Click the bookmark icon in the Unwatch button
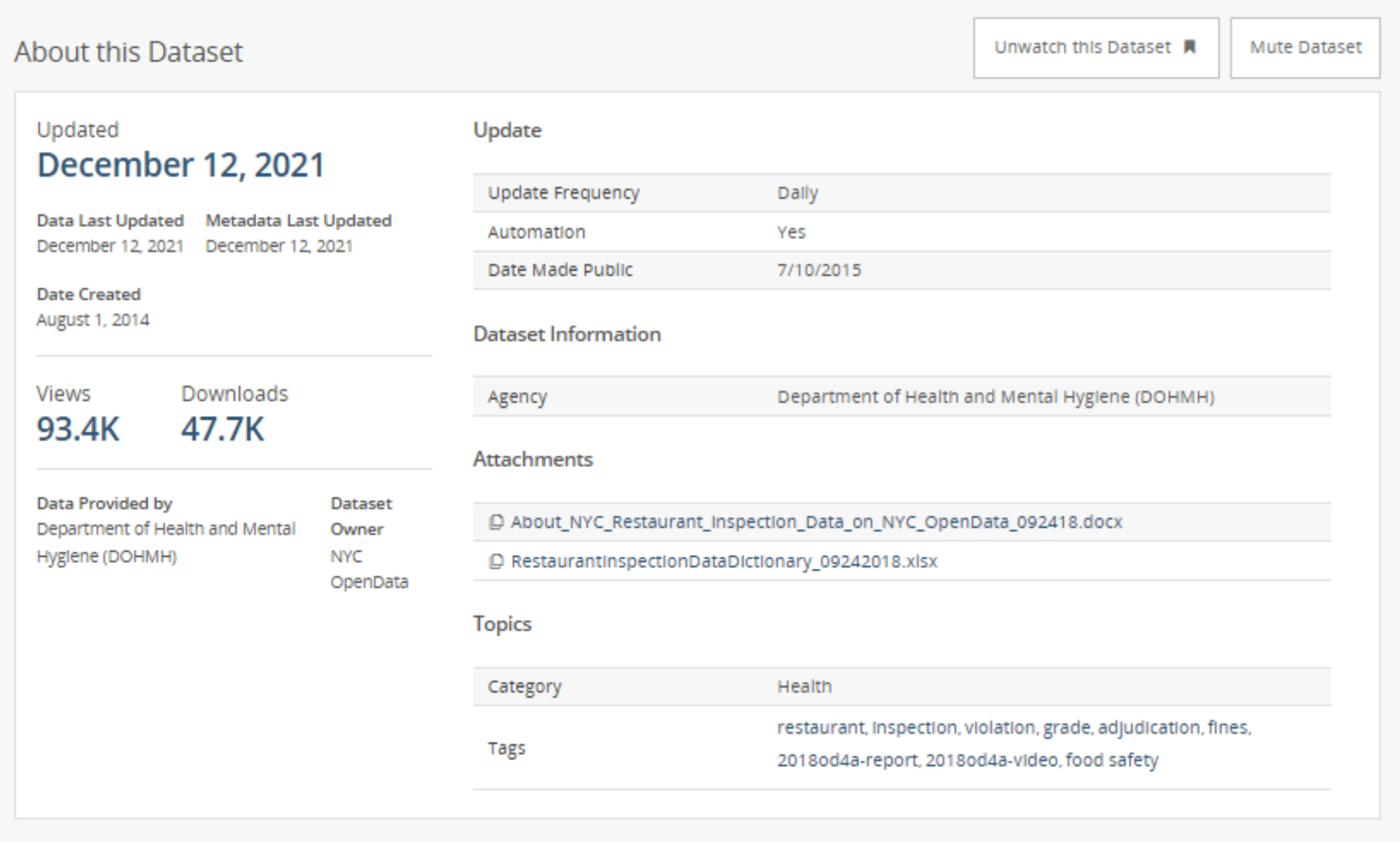 click(x=1190, y=47)
